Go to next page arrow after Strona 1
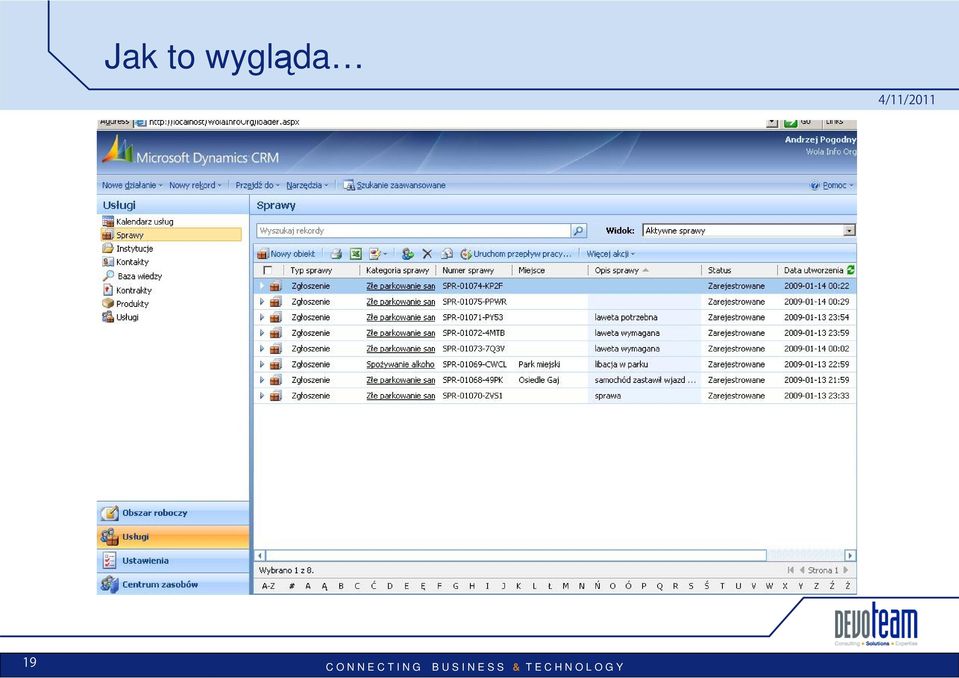This screenshot has width=959, height=678. [846, 570]
